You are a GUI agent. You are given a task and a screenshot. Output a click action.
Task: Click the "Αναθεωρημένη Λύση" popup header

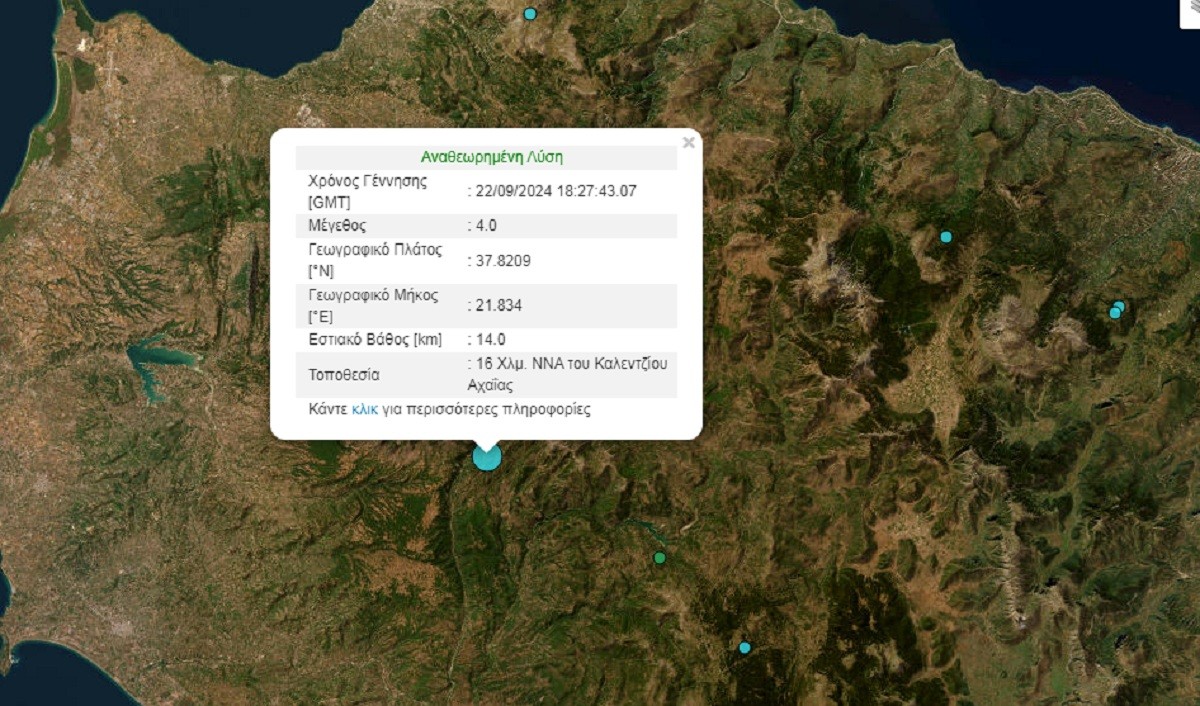492,157
